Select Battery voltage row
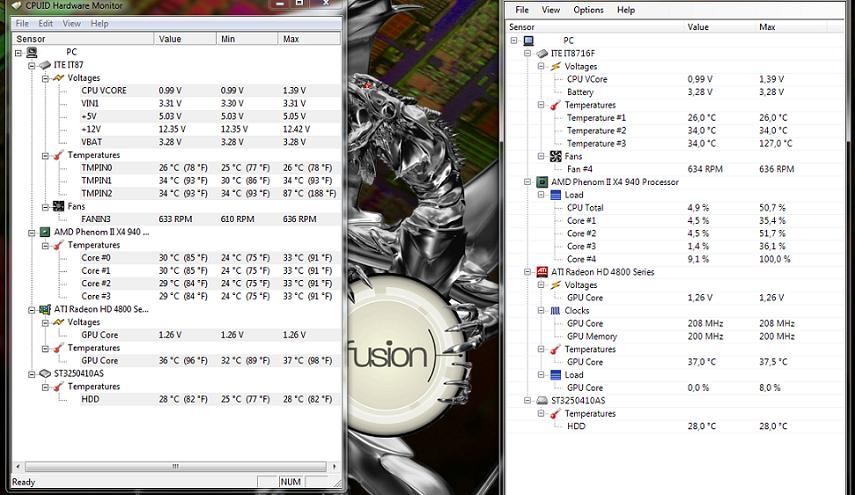This screenshot has height=495, width=855. click(676, 92)
